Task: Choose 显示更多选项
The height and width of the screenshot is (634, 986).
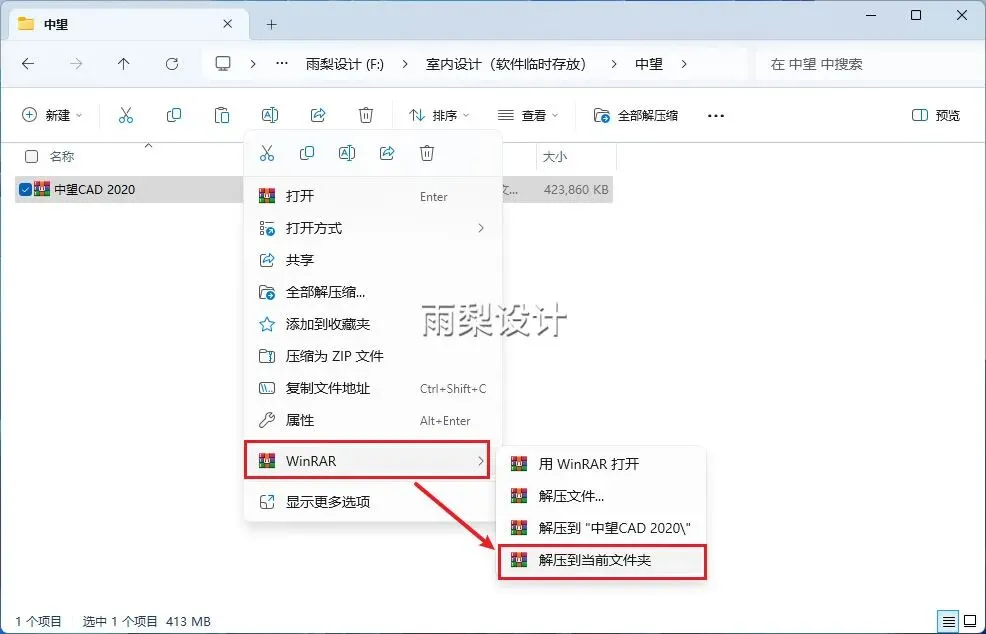Action: [x=372, y=502]
